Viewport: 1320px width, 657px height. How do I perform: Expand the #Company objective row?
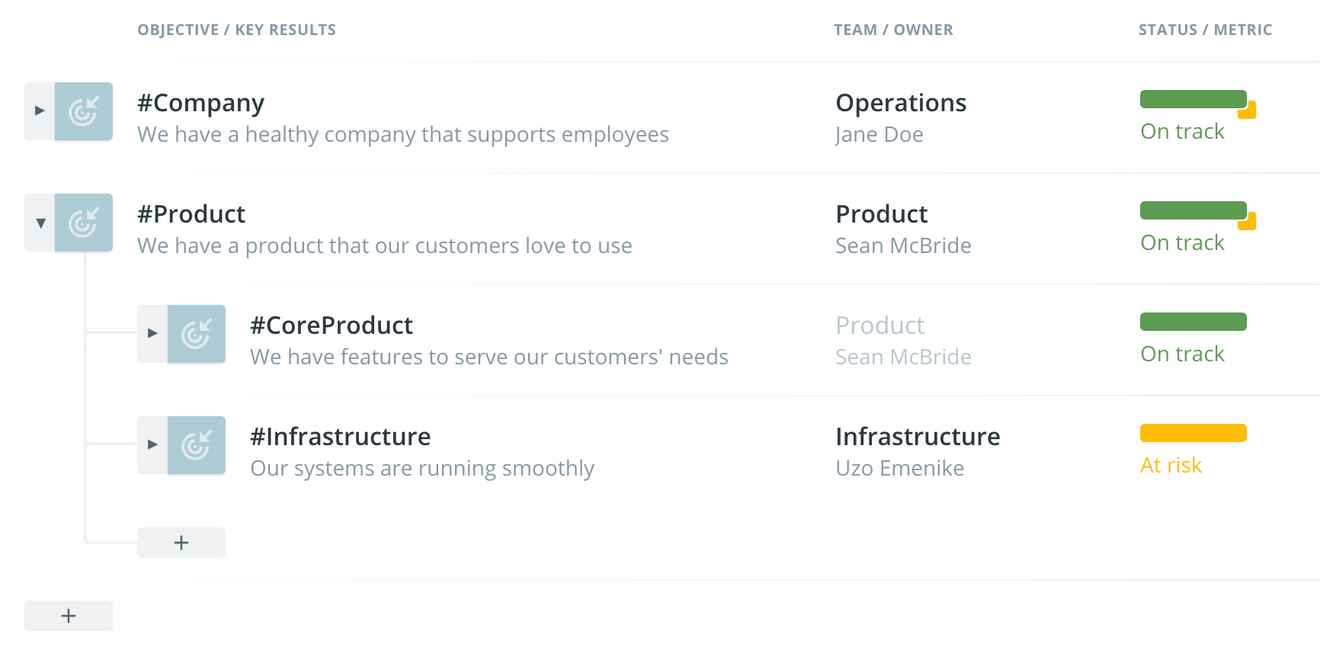point(40,111)
